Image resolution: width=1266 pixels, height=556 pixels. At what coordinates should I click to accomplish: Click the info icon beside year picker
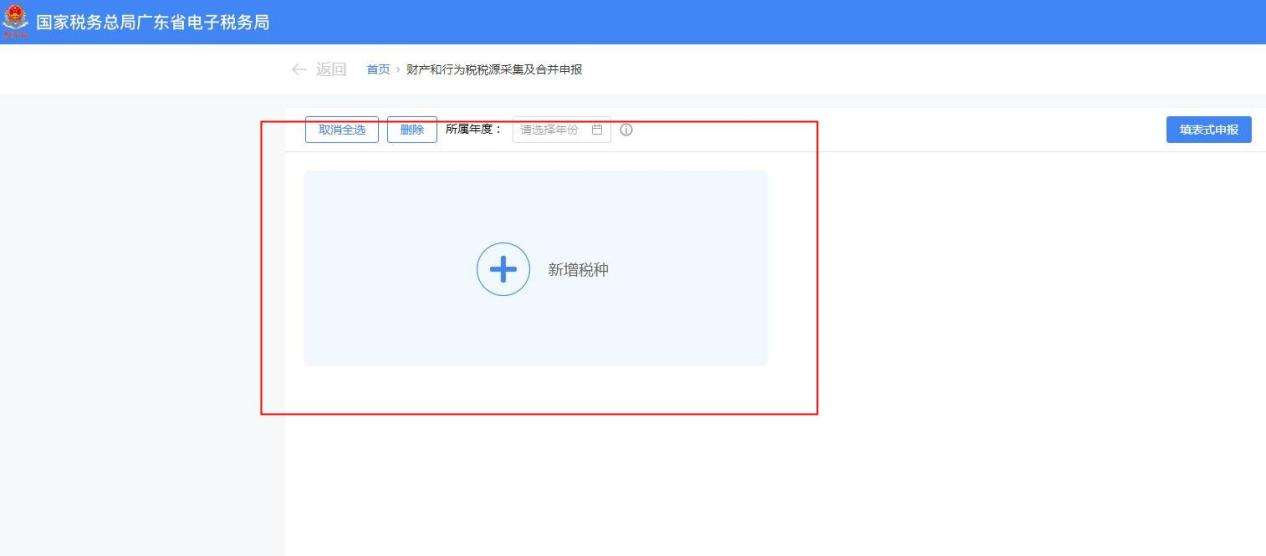(x=626, y=130)
